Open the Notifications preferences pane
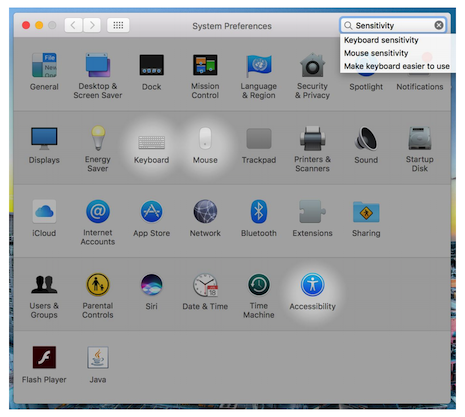465x417 pixels. pyautogui.click(x=420, y=87)
